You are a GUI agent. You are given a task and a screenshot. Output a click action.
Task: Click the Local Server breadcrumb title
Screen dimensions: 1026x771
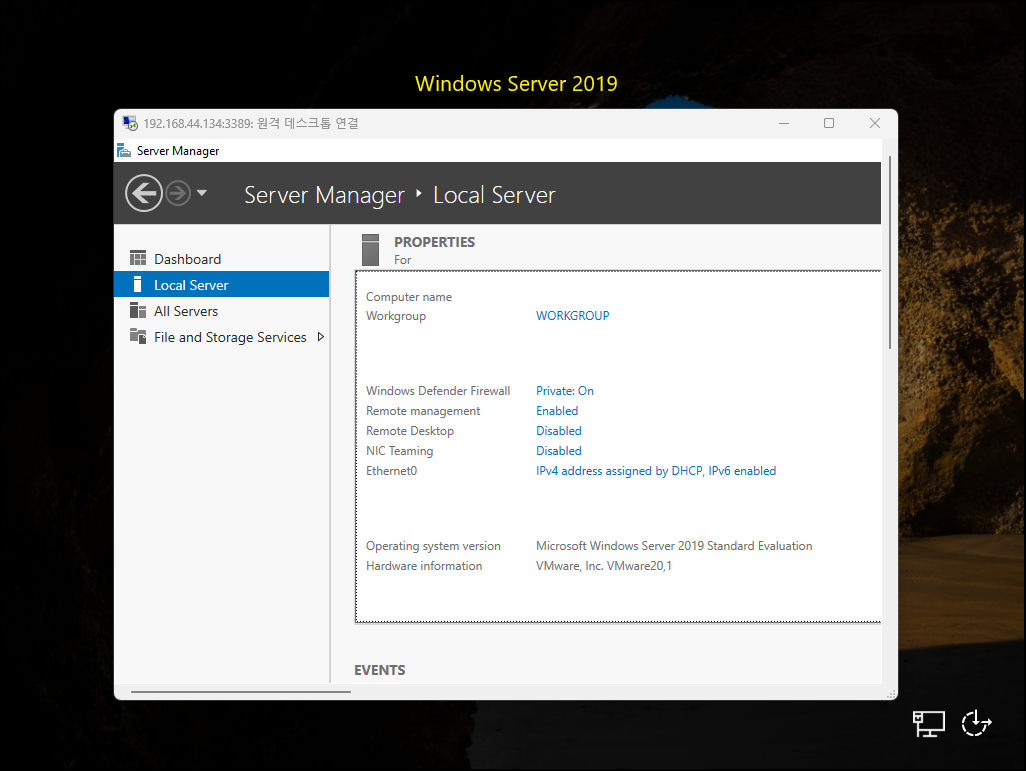coord(494,195)
